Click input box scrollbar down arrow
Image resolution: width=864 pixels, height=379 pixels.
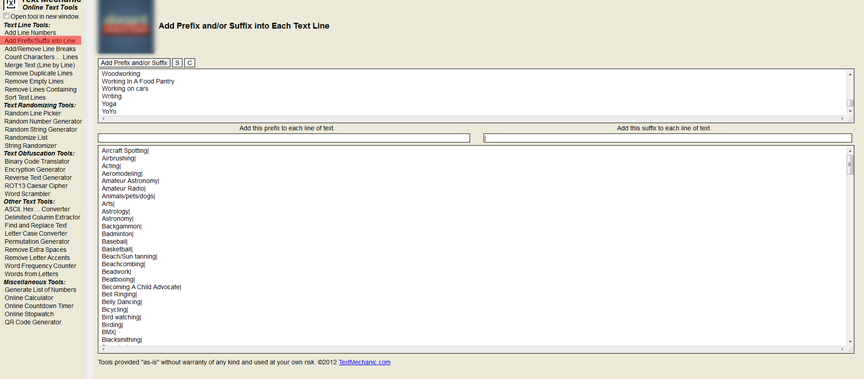[850, 111]
